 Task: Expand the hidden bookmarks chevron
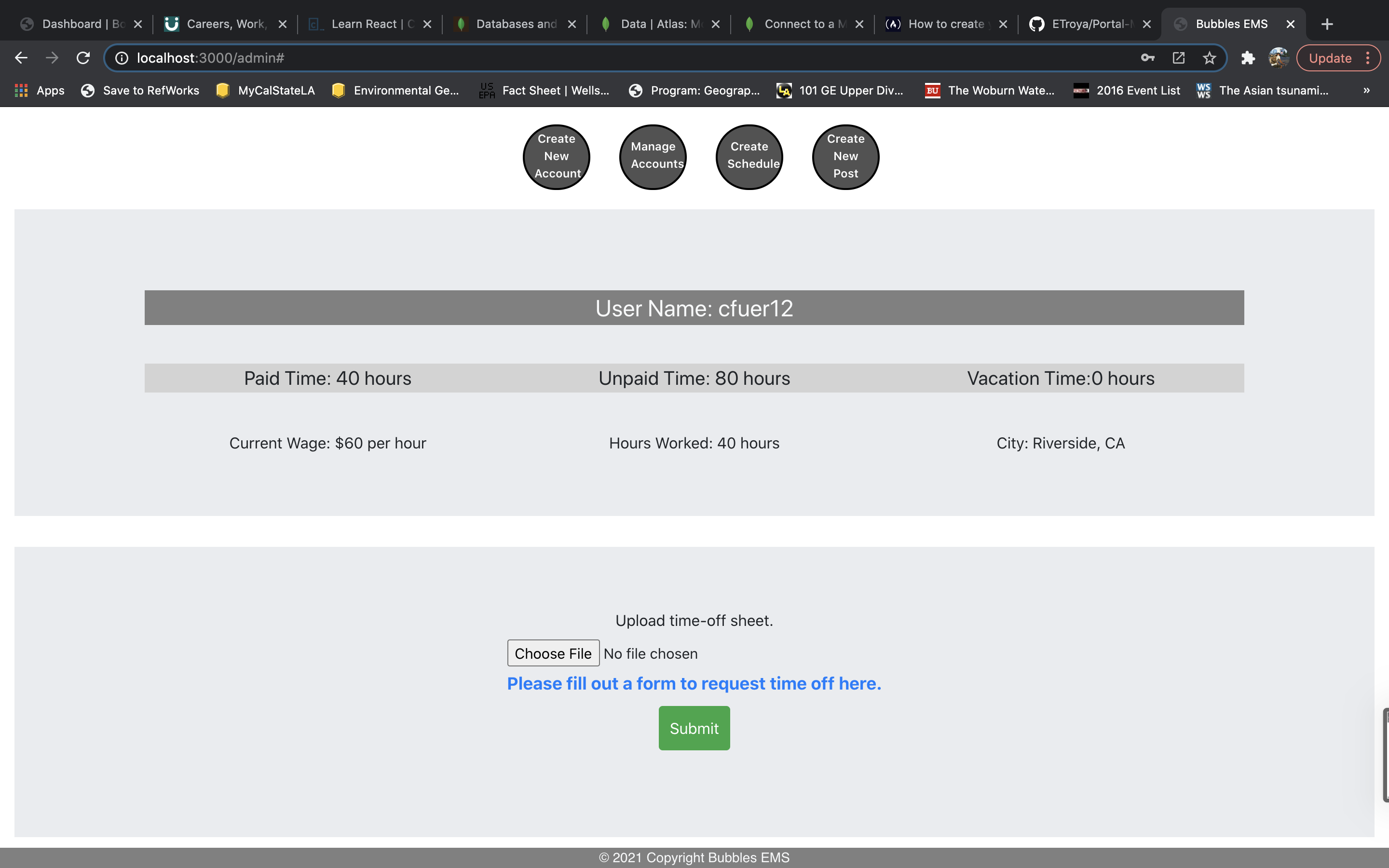(x=1367, y=90)
